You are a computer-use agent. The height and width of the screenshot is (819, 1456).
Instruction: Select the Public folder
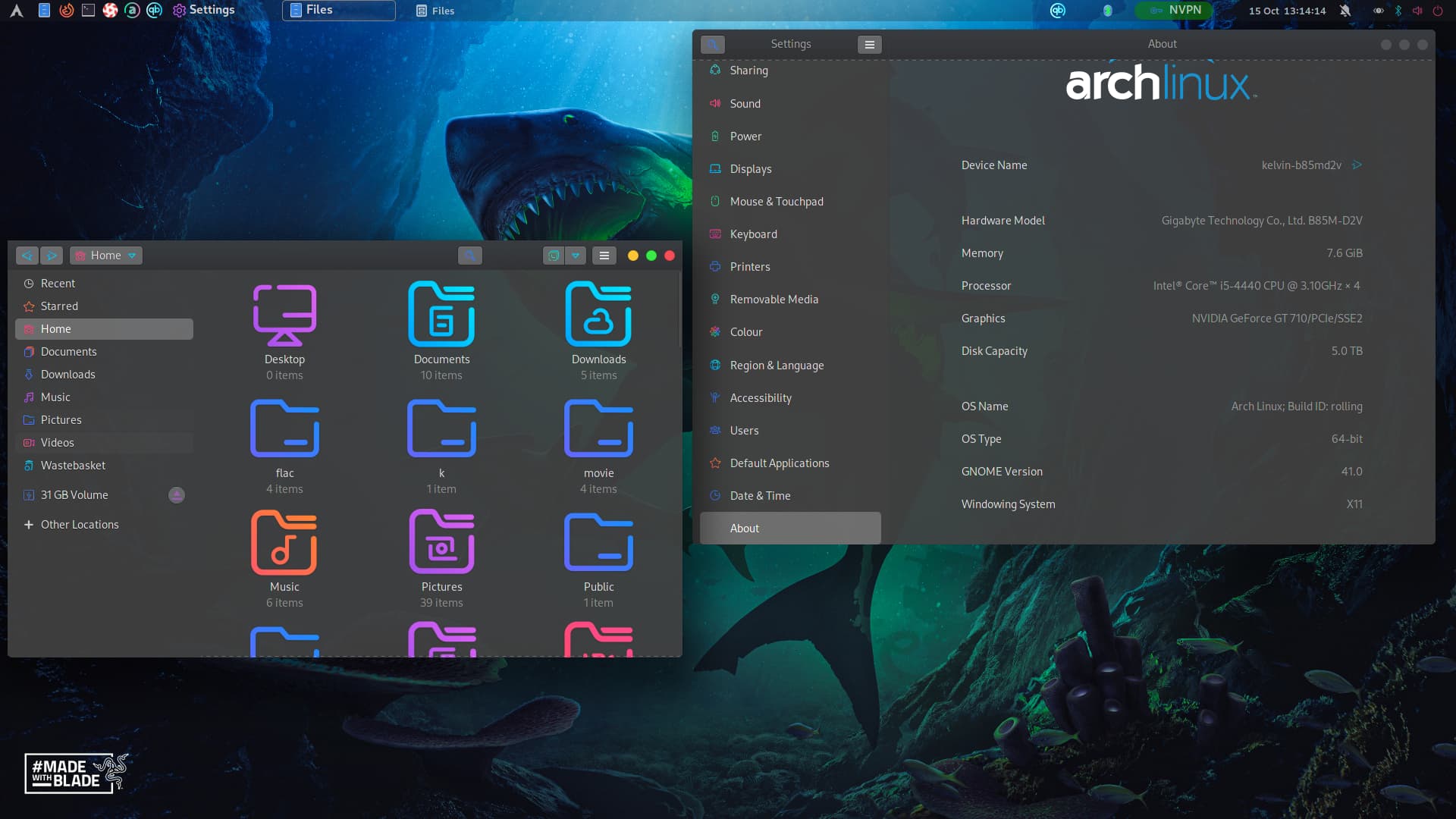pos(598,543)
